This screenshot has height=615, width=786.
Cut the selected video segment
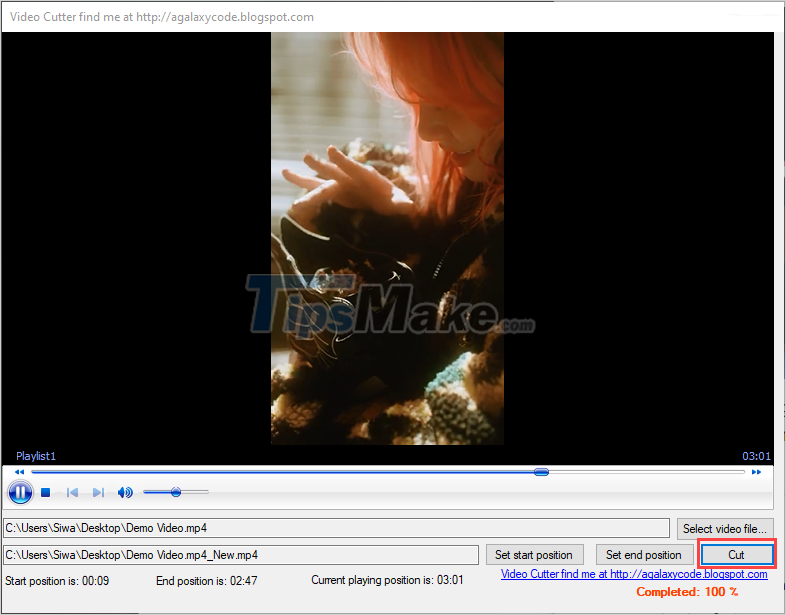(736, 555)
